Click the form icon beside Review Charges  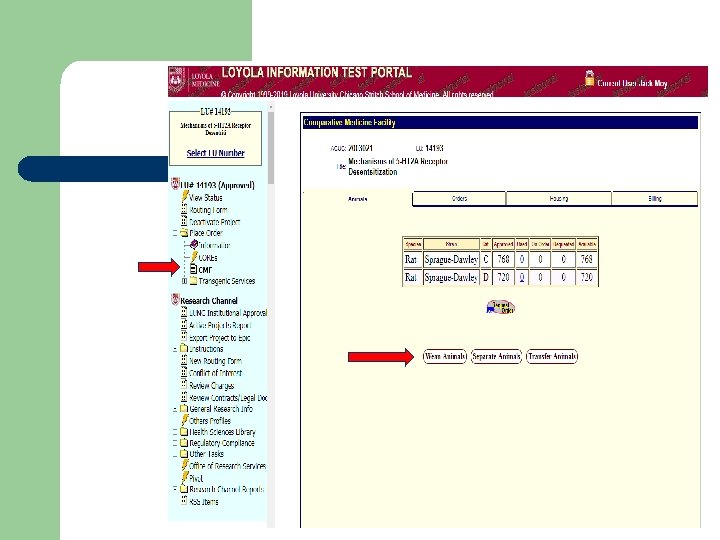[184, 385]
